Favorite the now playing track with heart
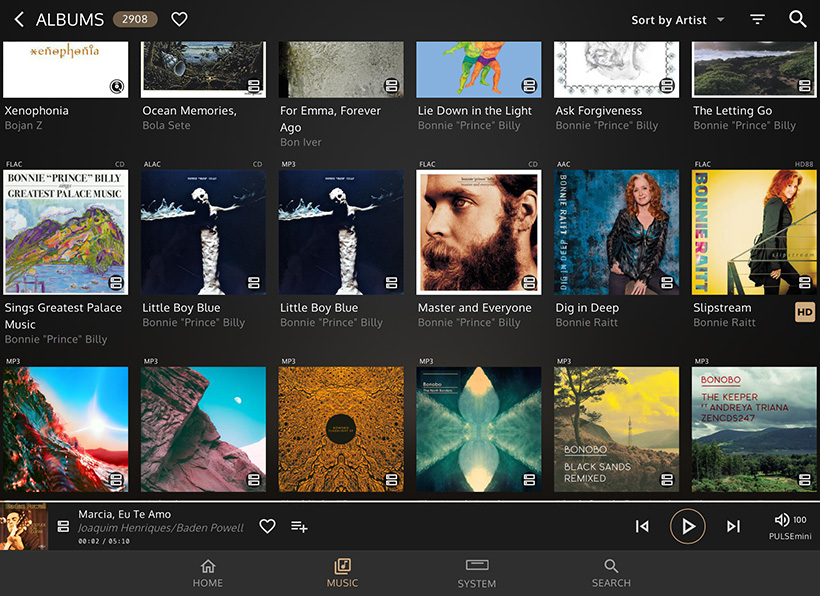Image resolution: width=820 pixels, height=596 pixels. coord(267,526)
